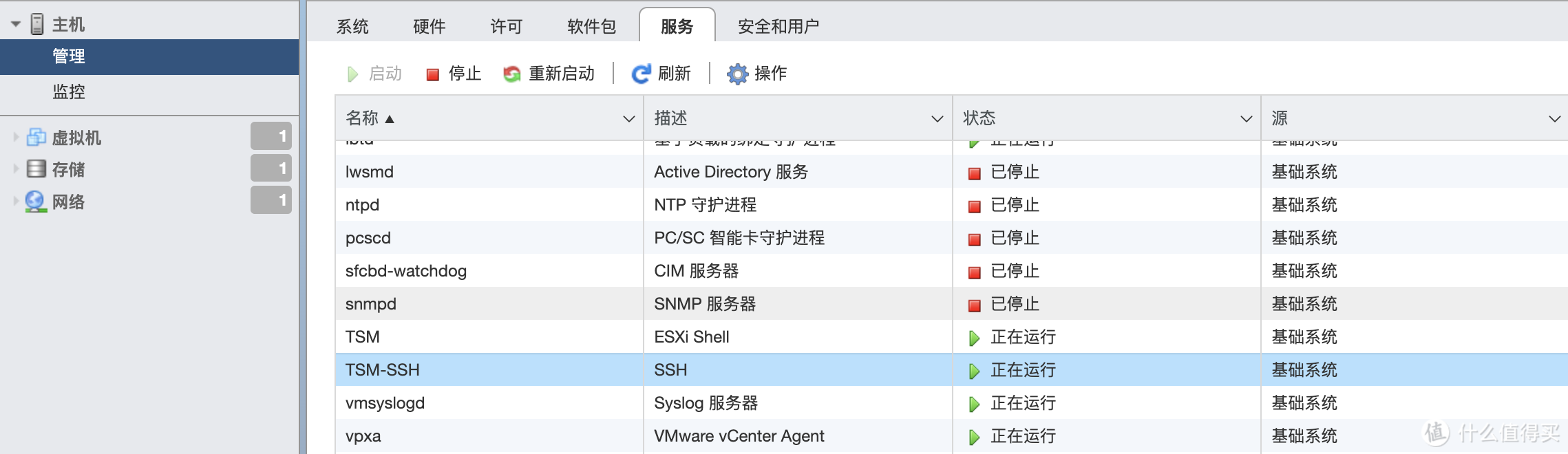Click the Refresh (刷新) arrow icon
Viewport: 1568px width, 454px height.
[641, 74]
